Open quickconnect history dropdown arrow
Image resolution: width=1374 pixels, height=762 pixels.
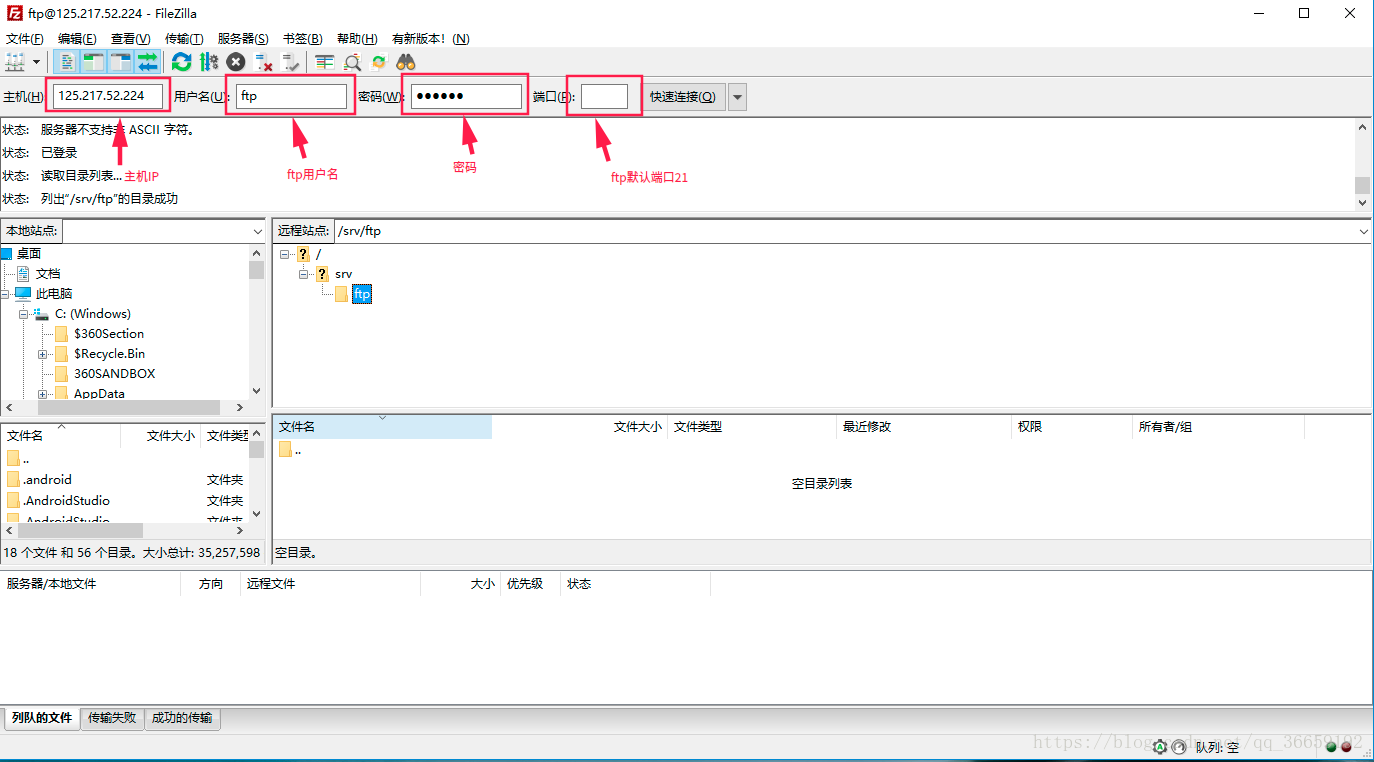tap(737, 97)
